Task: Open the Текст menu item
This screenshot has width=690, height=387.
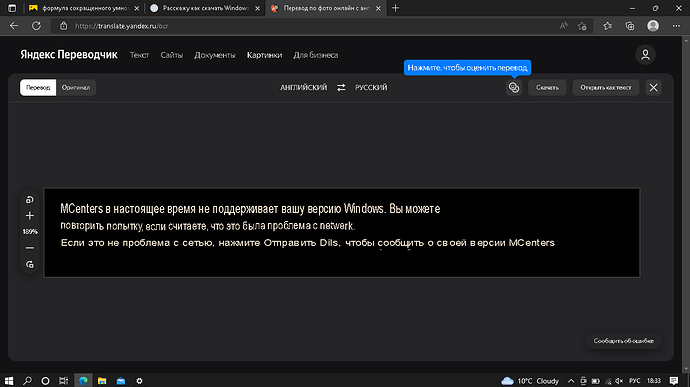Action: pos(139,55)
